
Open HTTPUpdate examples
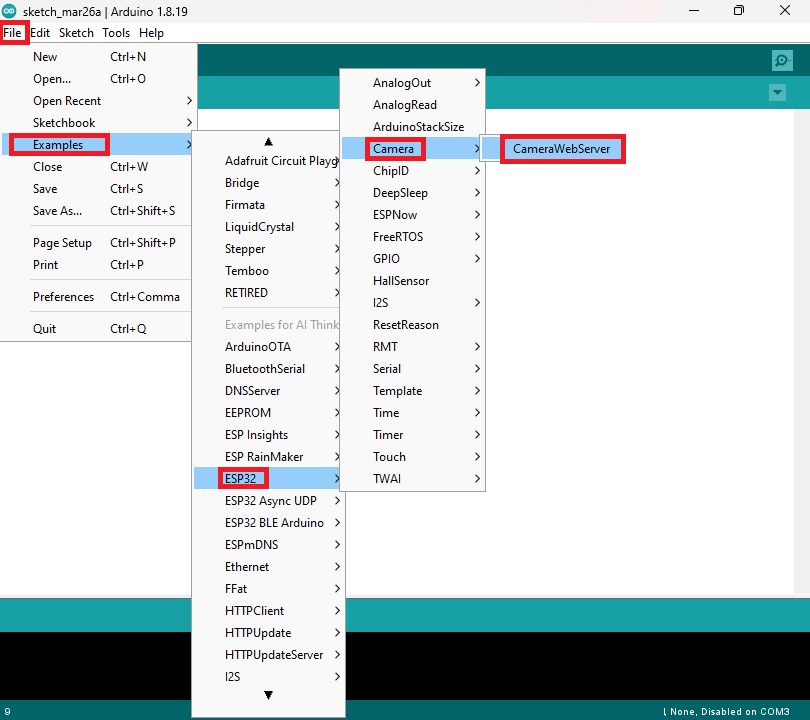[269, 633]
